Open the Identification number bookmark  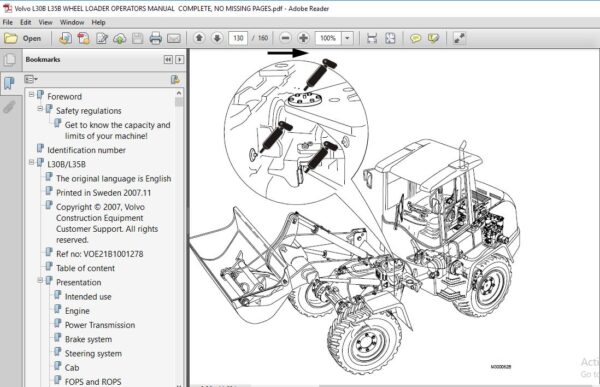tap(86, 150)
